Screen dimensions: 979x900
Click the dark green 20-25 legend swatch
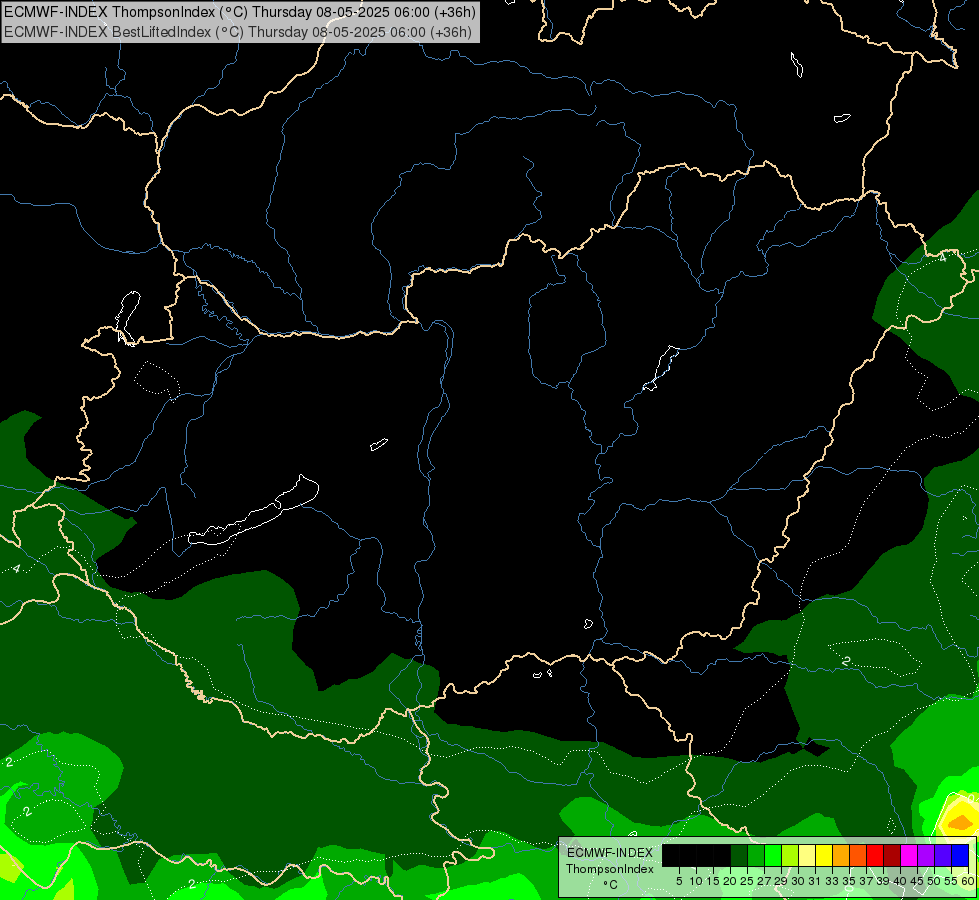739,856
